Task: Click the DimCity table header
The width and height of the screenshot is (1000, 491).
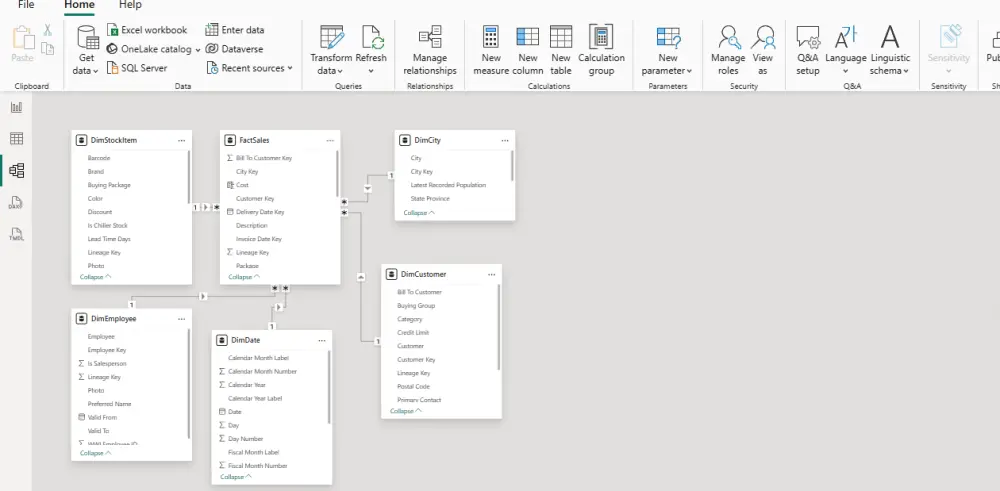Action: point(455,140)
